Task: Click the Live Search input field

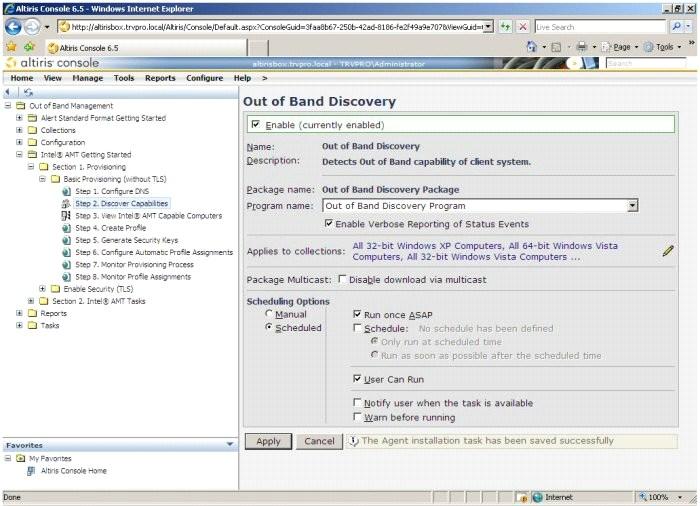Action: point(600,27)
